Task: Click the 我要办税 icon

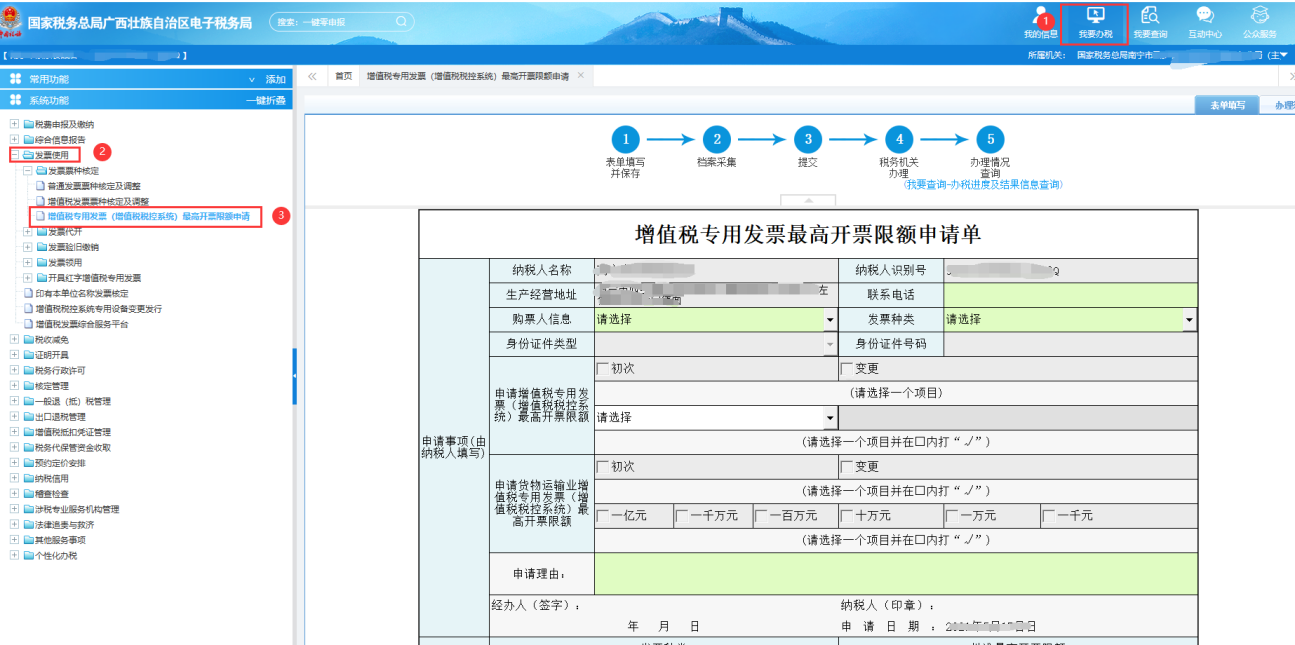Action: click(1095, 22)
